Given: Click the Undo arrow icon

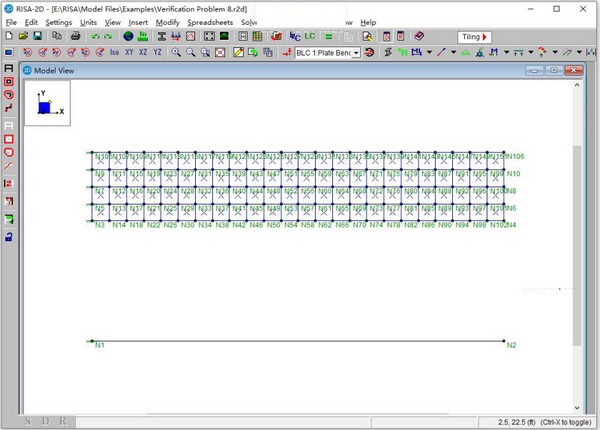Looking at the screenshot, I should point(95,36).
